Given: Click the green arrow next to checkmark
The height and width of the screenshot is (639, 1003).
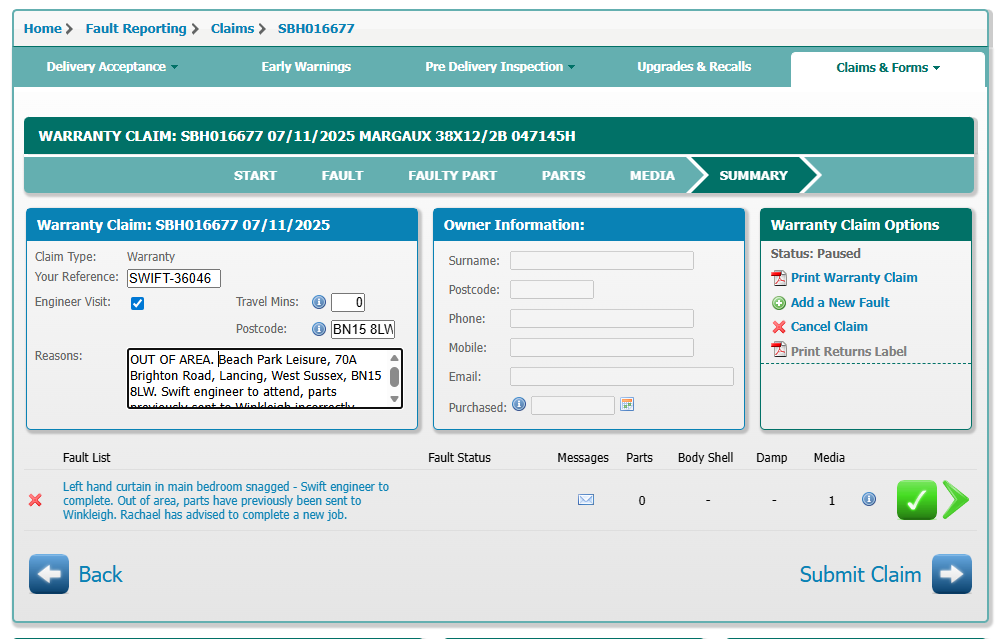Looking at the screenshot, I should 955,500.
